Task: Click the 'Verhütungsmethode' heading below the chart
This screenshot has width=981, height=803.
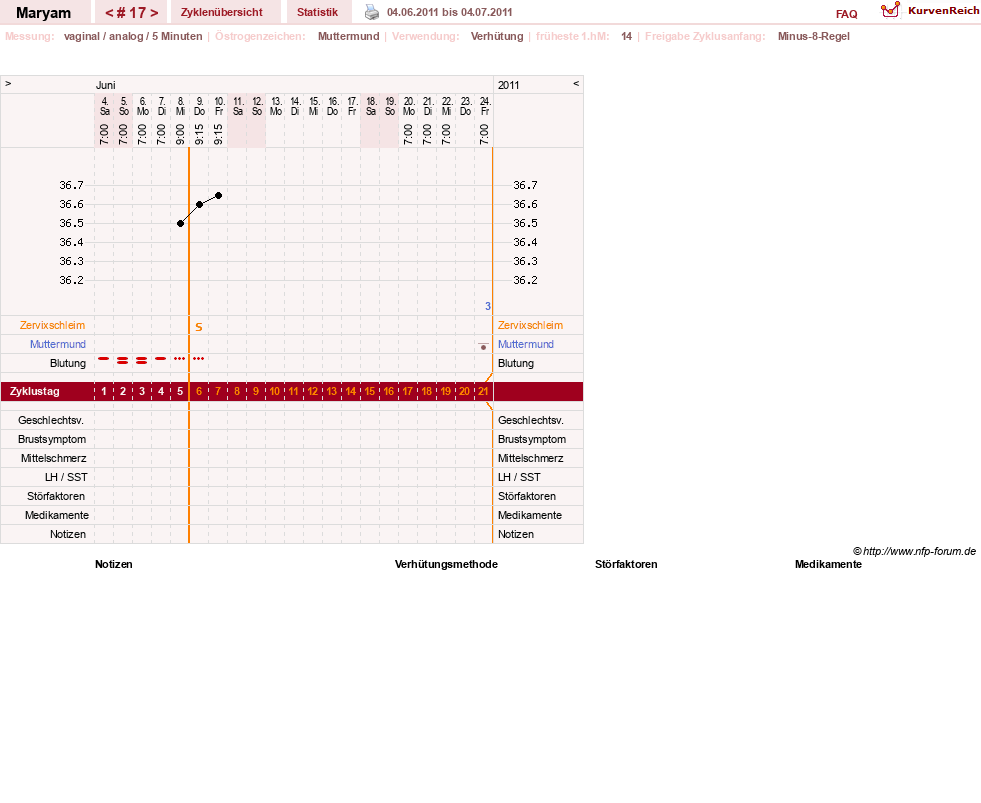Action: [446, 564]
